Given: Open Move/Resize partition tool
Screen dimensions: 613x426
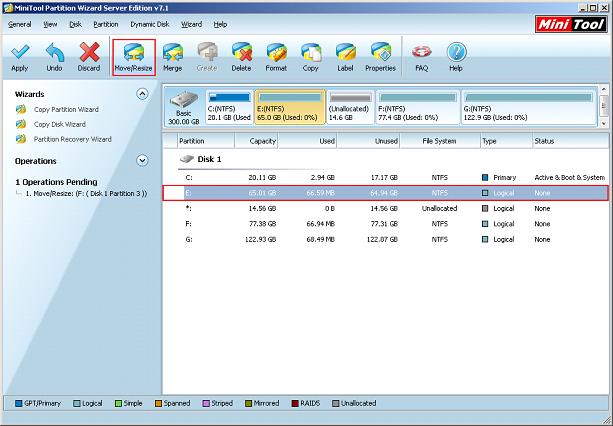Looking at the screenshot, I should [134, 57].
